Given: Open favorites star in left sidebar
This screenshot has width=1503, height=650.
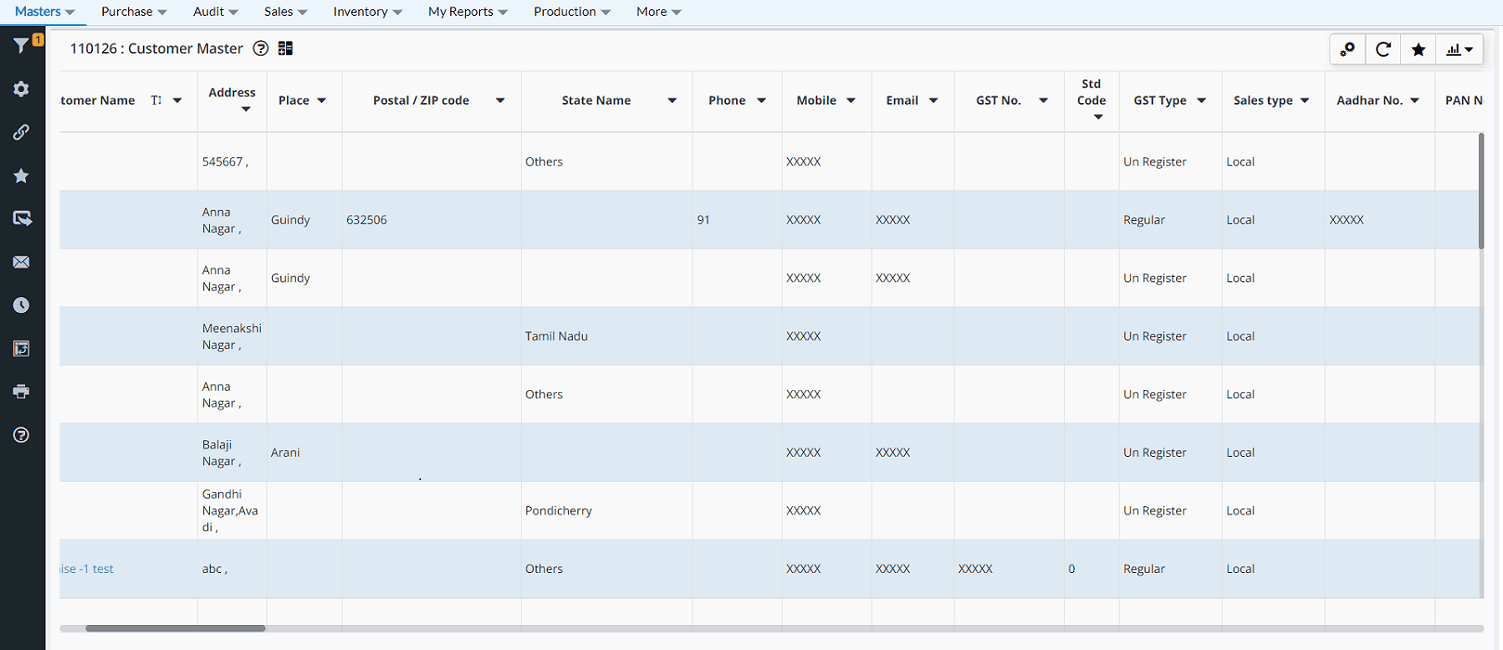Looking at the screenshot, I should (21, 176).
